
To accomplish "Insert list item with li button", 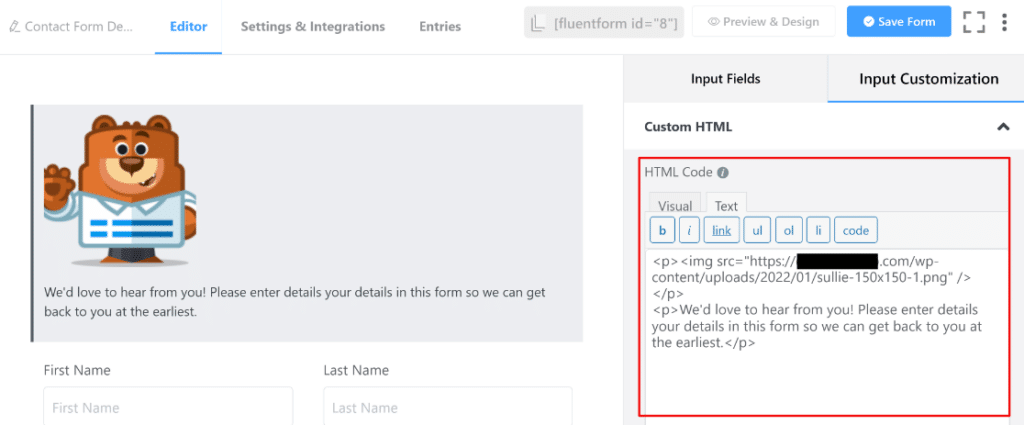I will click(x=817, y=231).
